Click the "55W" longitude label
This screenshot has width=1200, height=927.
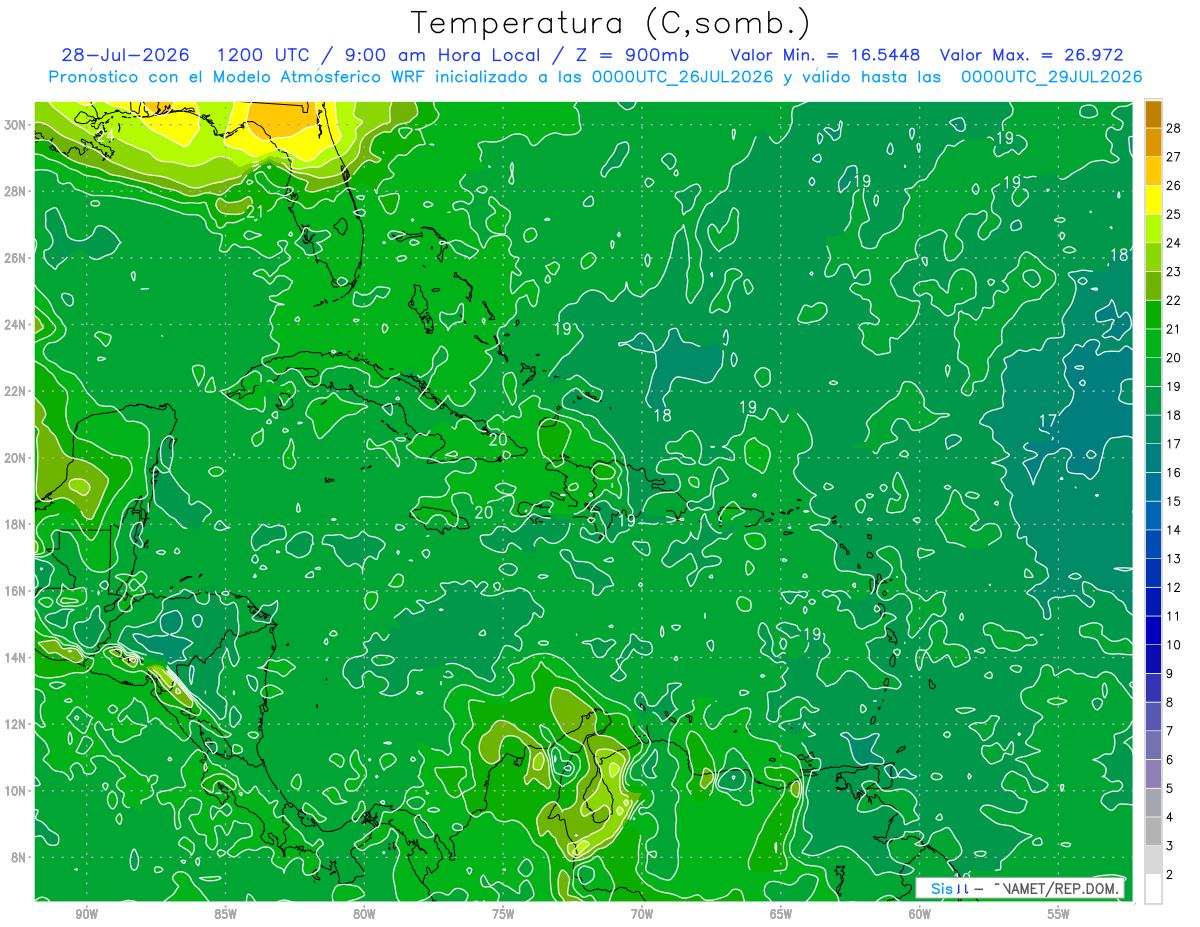click(x=1059, y=914)
